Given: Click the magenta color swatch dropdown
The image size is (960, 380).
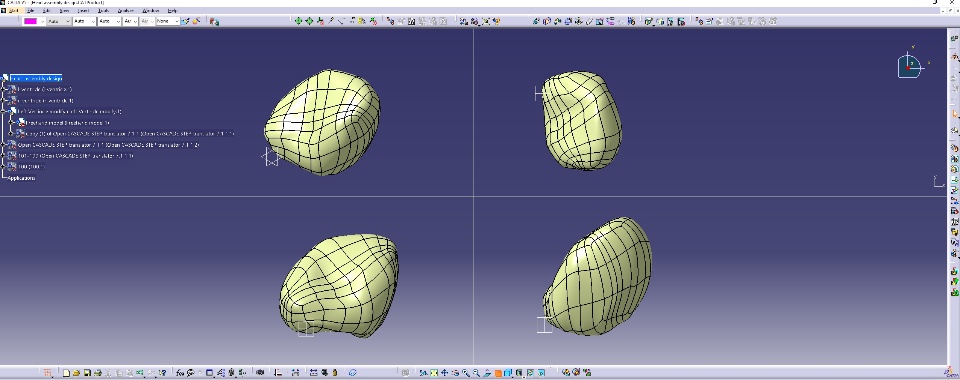Looking at the screenshot, I should [33, 21].
